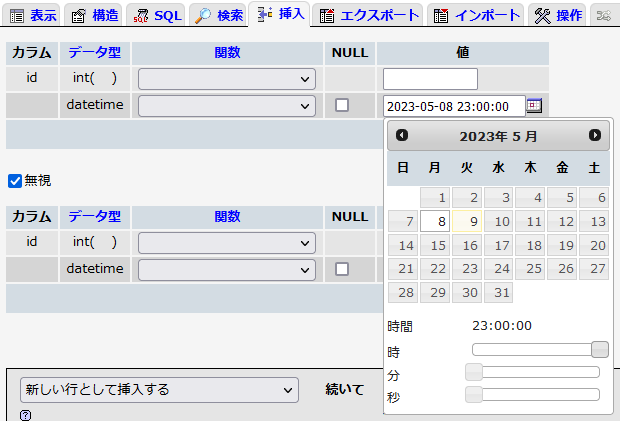The width and height of the screenshot is (620, 421).
Task: Check NULL box for first datetime row
Action: (342, 105)
